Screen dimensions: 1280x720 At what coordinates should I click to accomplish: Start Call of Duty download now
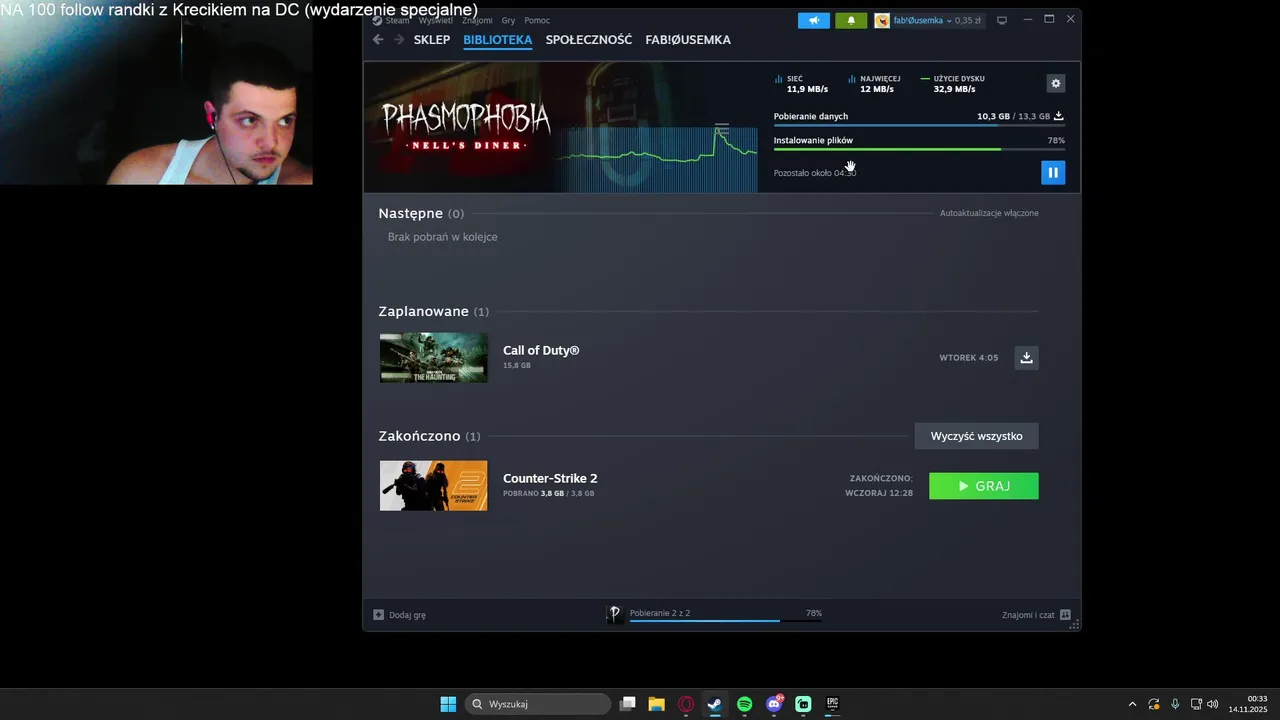[x=1026, y=357]
